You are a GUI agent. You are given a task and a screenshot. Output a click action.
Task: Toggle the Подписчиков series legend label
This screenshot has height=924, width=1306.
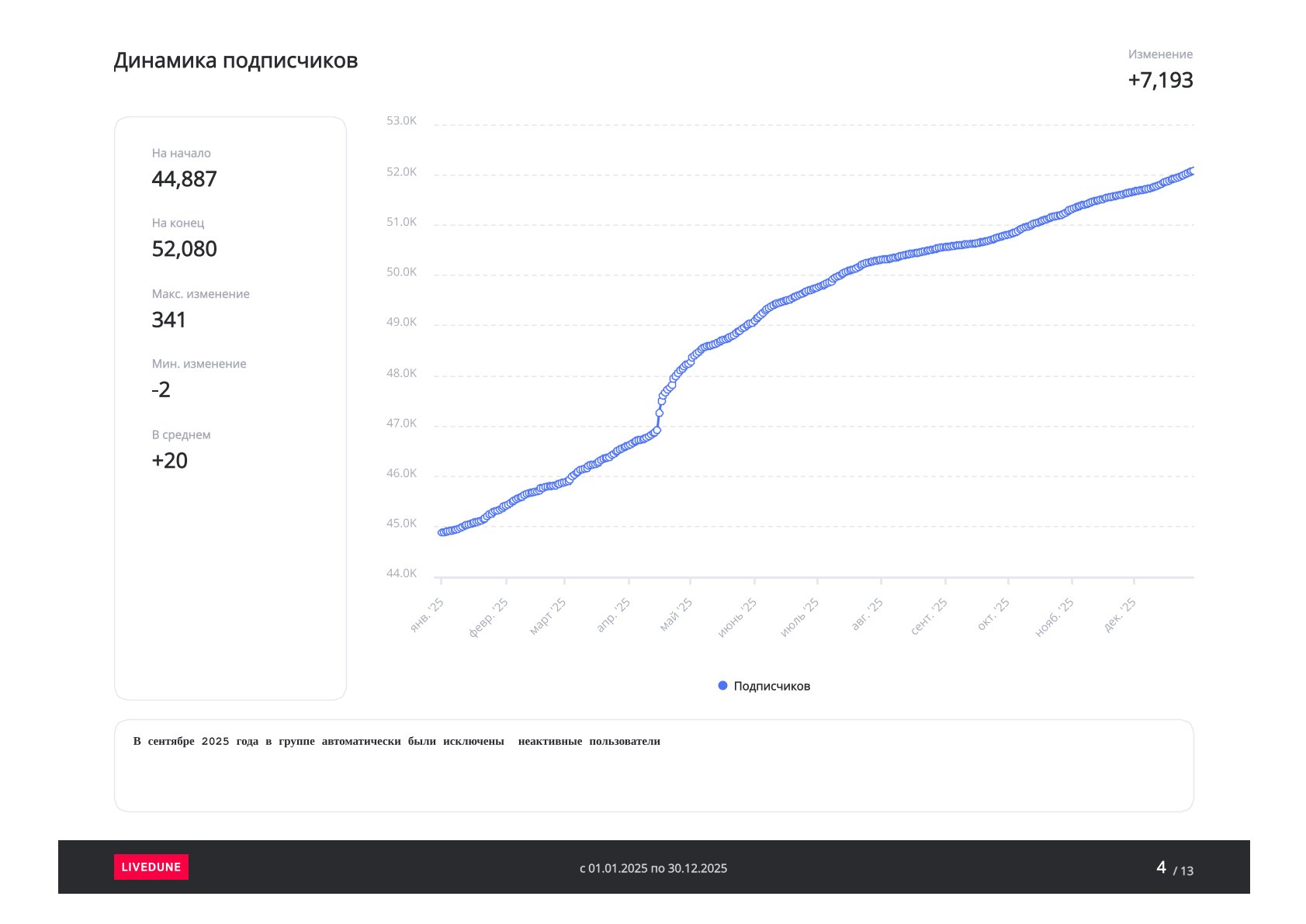771,686
